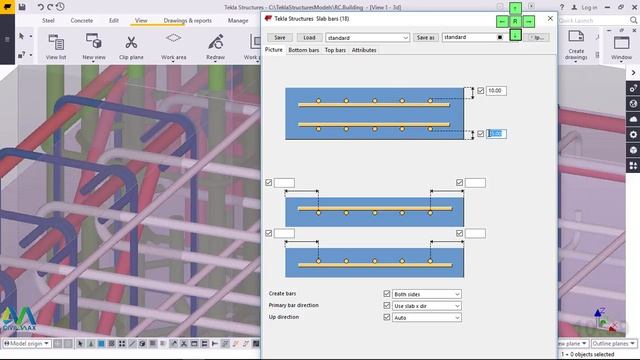
Task: Click the Log in link
Action: pyautogui.click(x=589, y=7)
